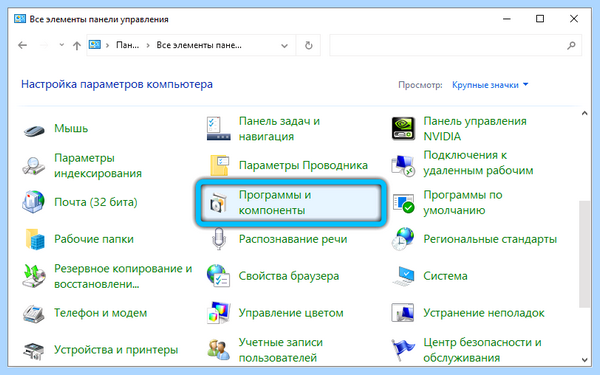
Task: Open the Управление цветом icon
Action: [x=218, y=313]
